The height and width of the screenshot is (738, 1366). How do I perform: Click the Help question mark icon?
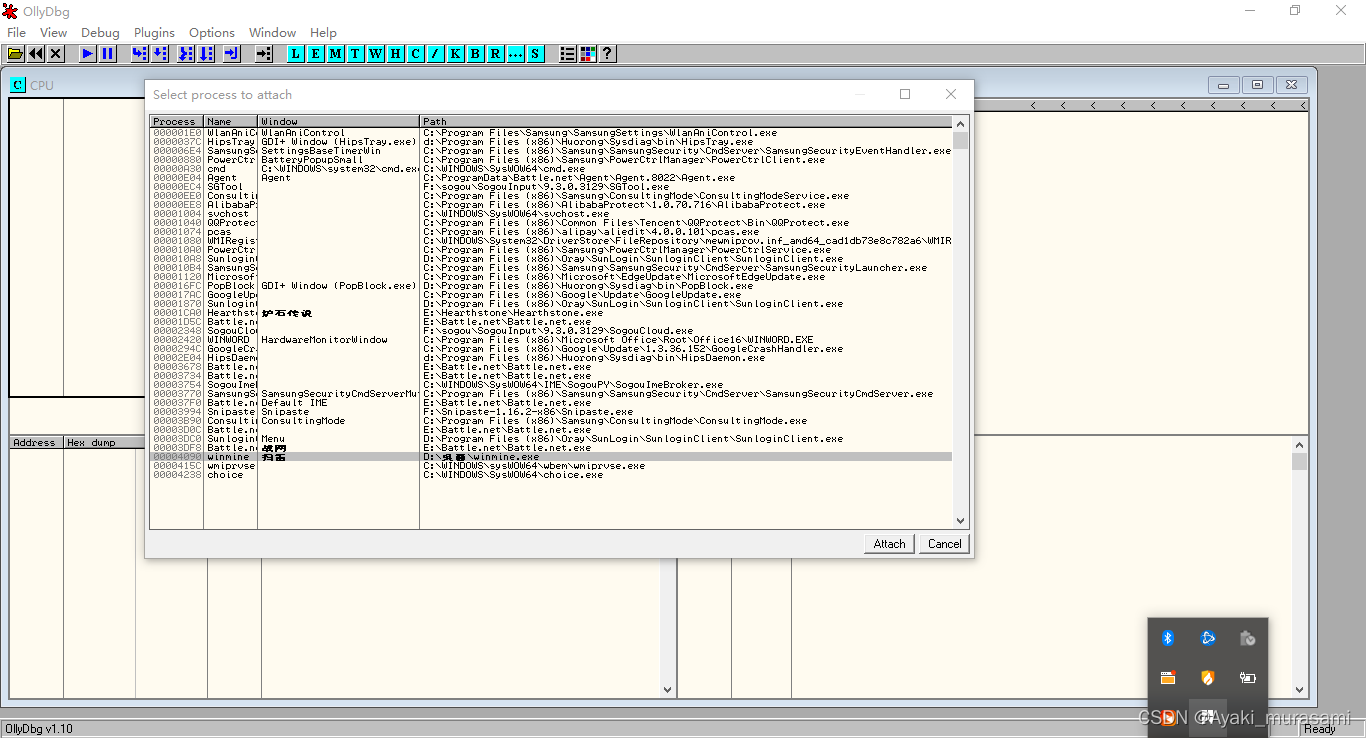(607, 54)
